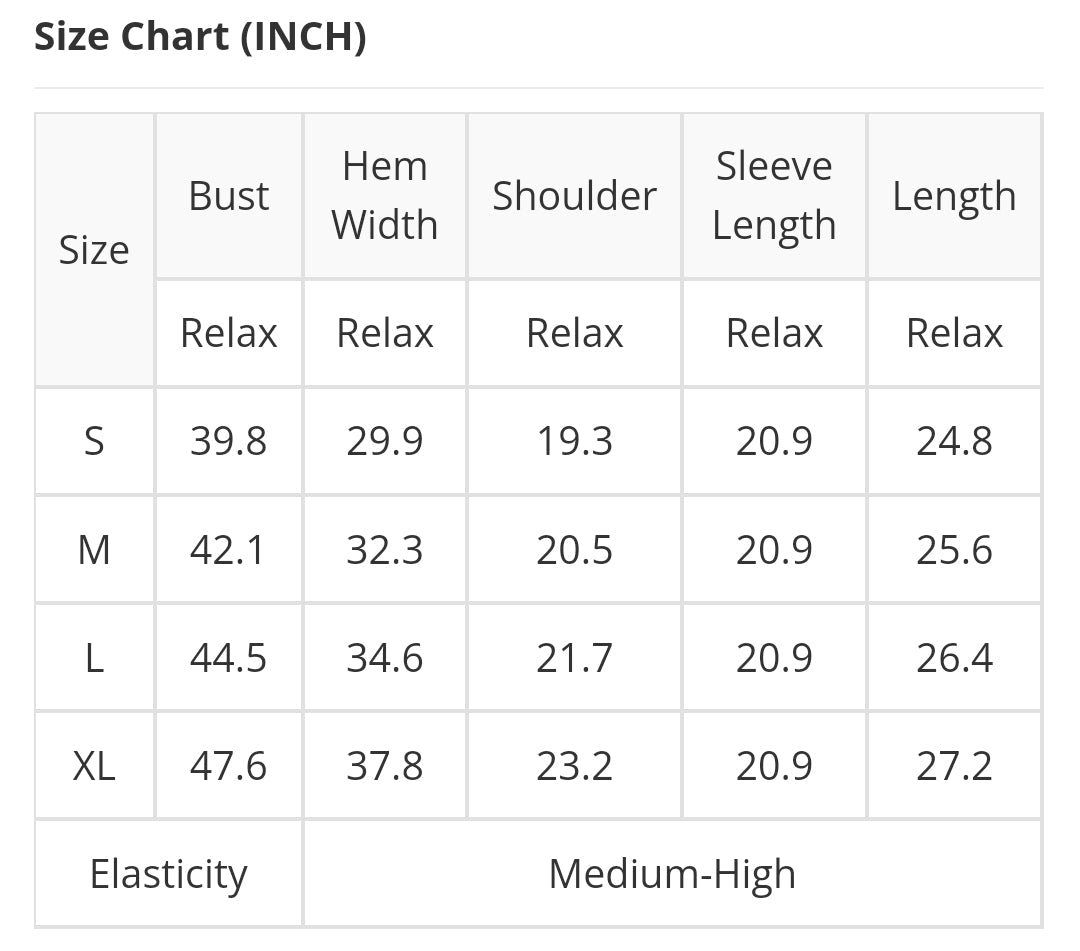Select the 25.6 length value for M
Image resolution: width=1080 pixels, height=951 pixels.
click(954, 550)
